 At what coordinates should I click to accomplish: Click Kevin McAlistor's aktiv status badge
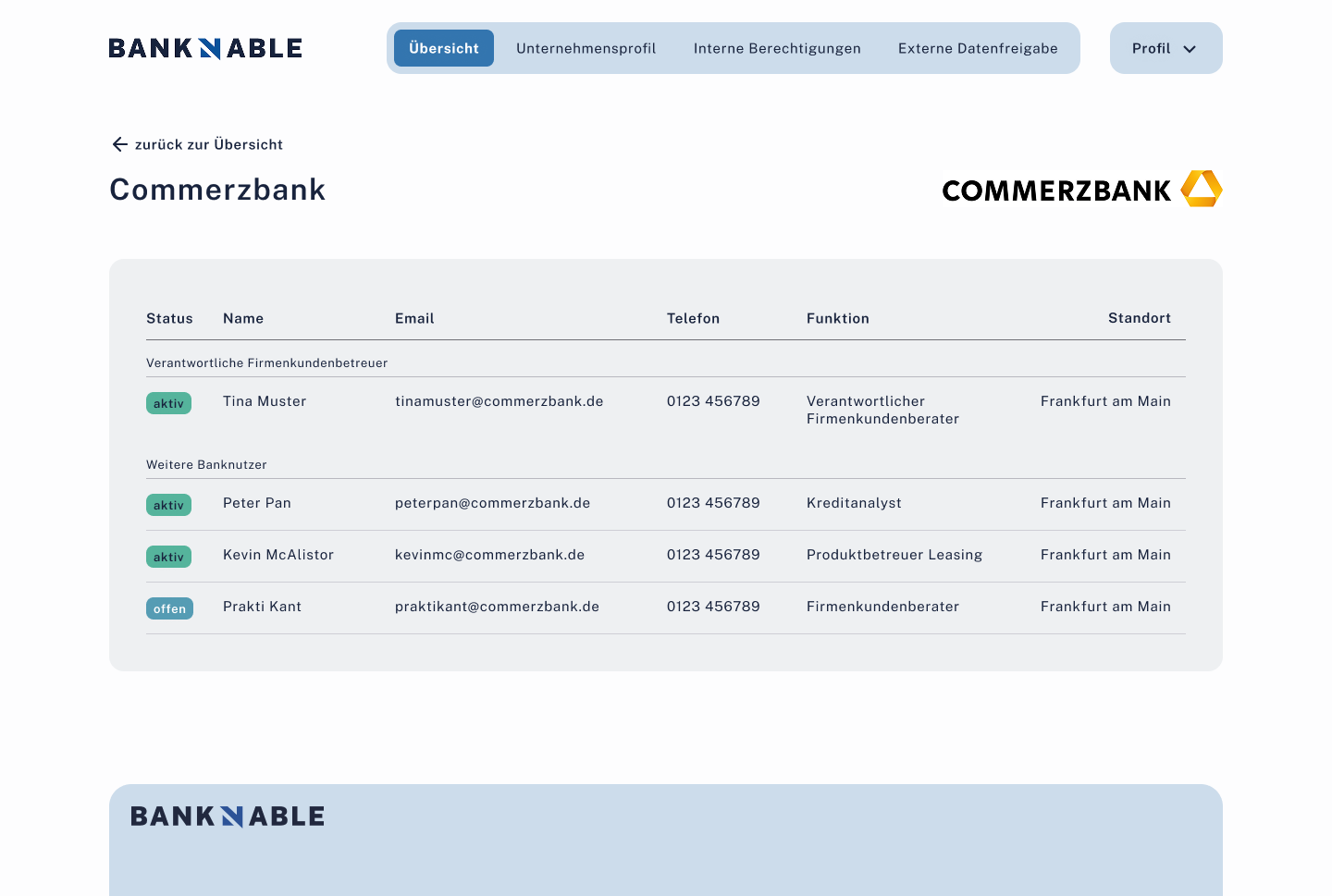coord(168,557)
